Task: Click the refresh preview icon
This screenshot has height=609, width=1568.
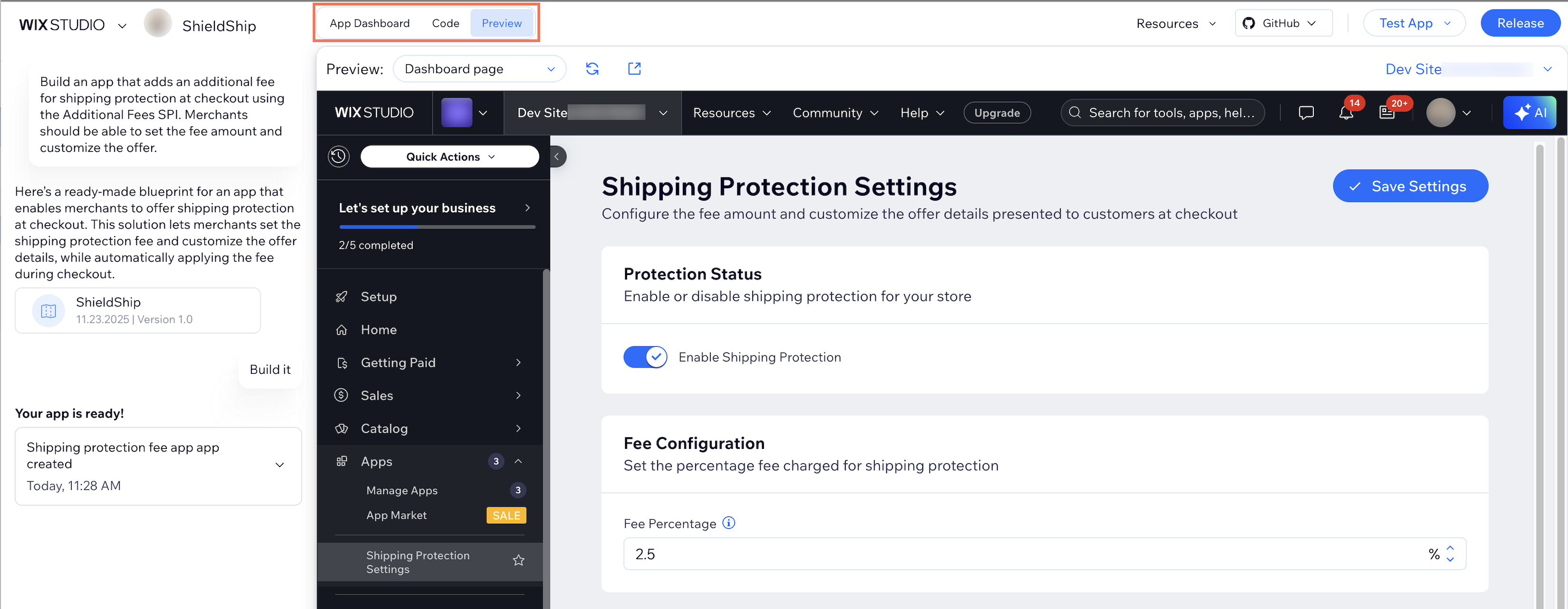Action: point(592,69)
